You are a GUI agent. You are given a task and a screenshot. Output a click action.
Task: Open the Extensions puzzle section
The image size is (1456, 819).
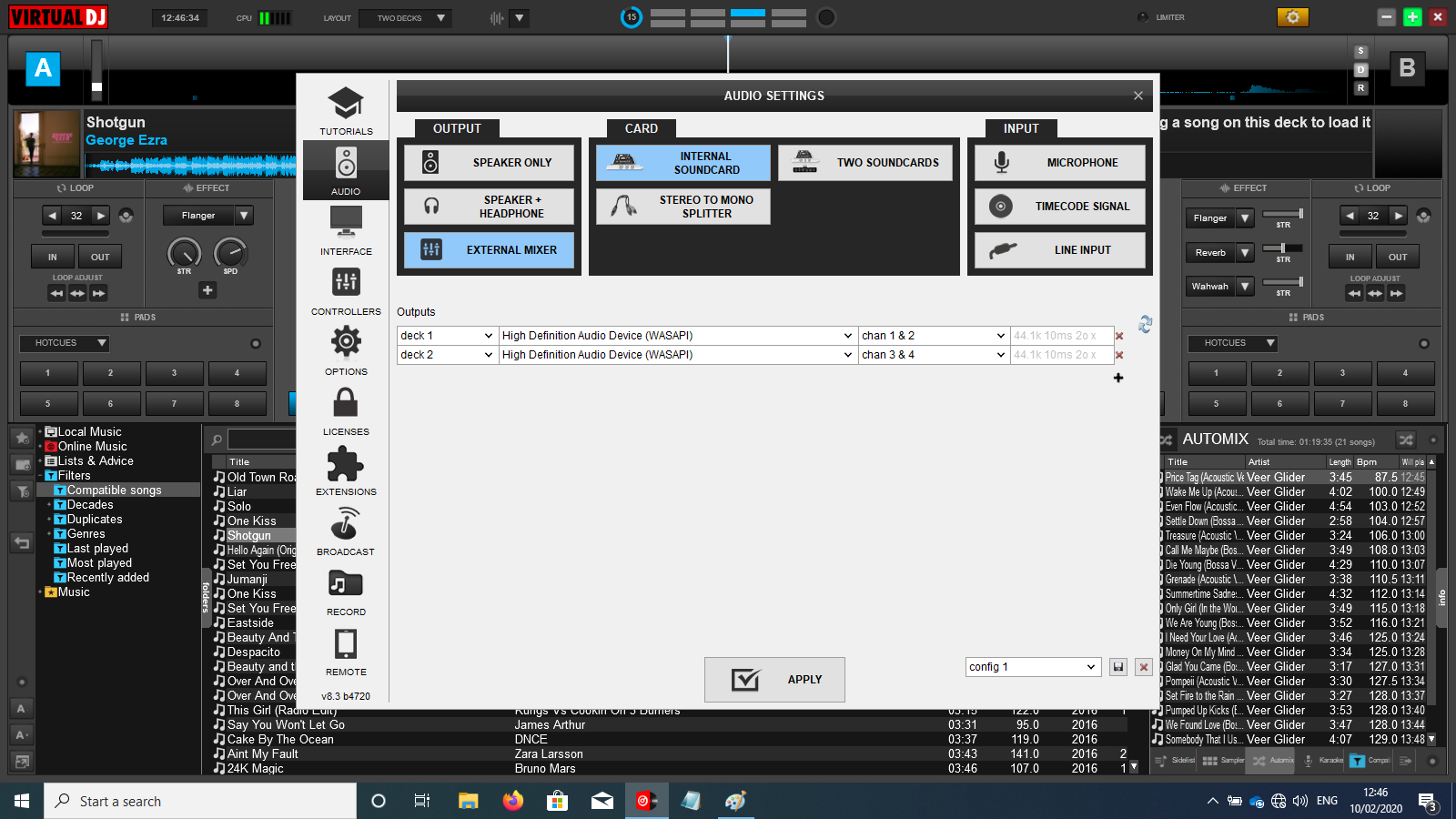tap(346, 471)
